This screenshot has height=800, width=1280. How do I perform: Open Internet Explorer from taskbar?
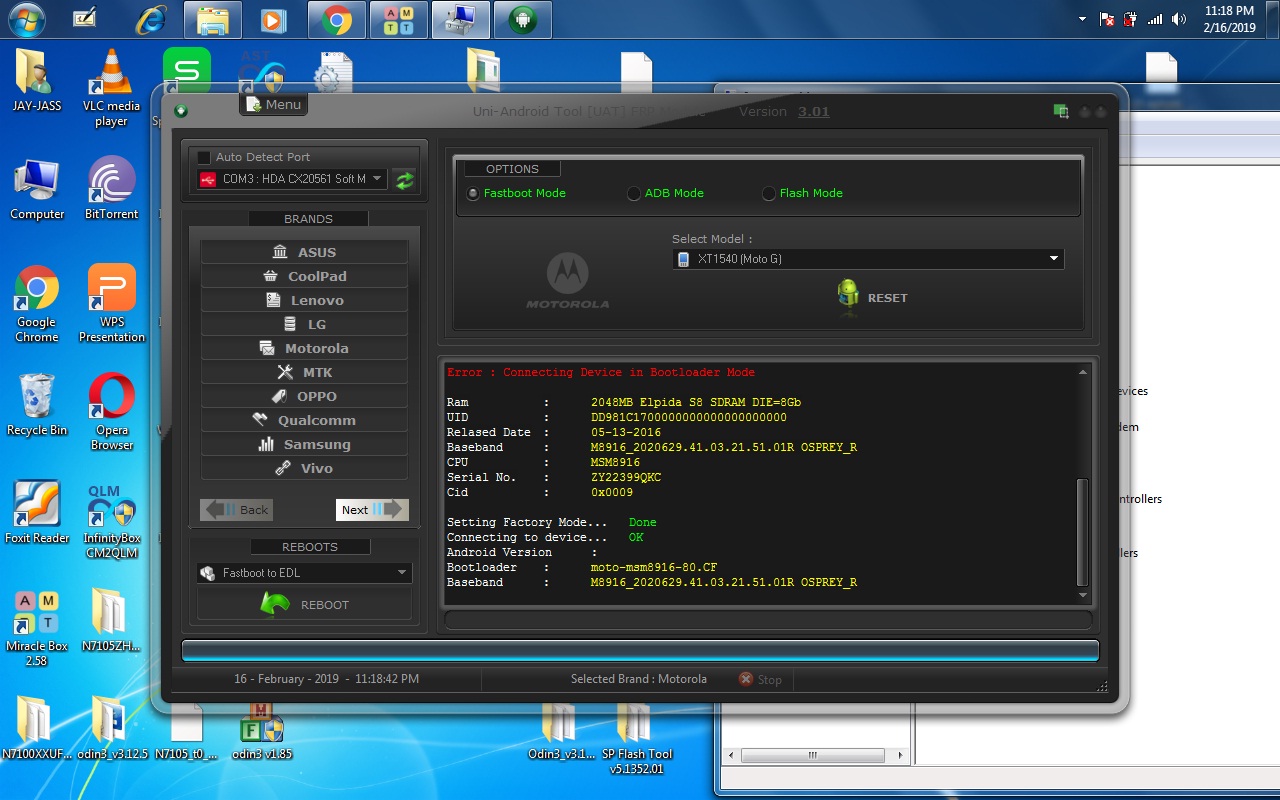point(152,19)
